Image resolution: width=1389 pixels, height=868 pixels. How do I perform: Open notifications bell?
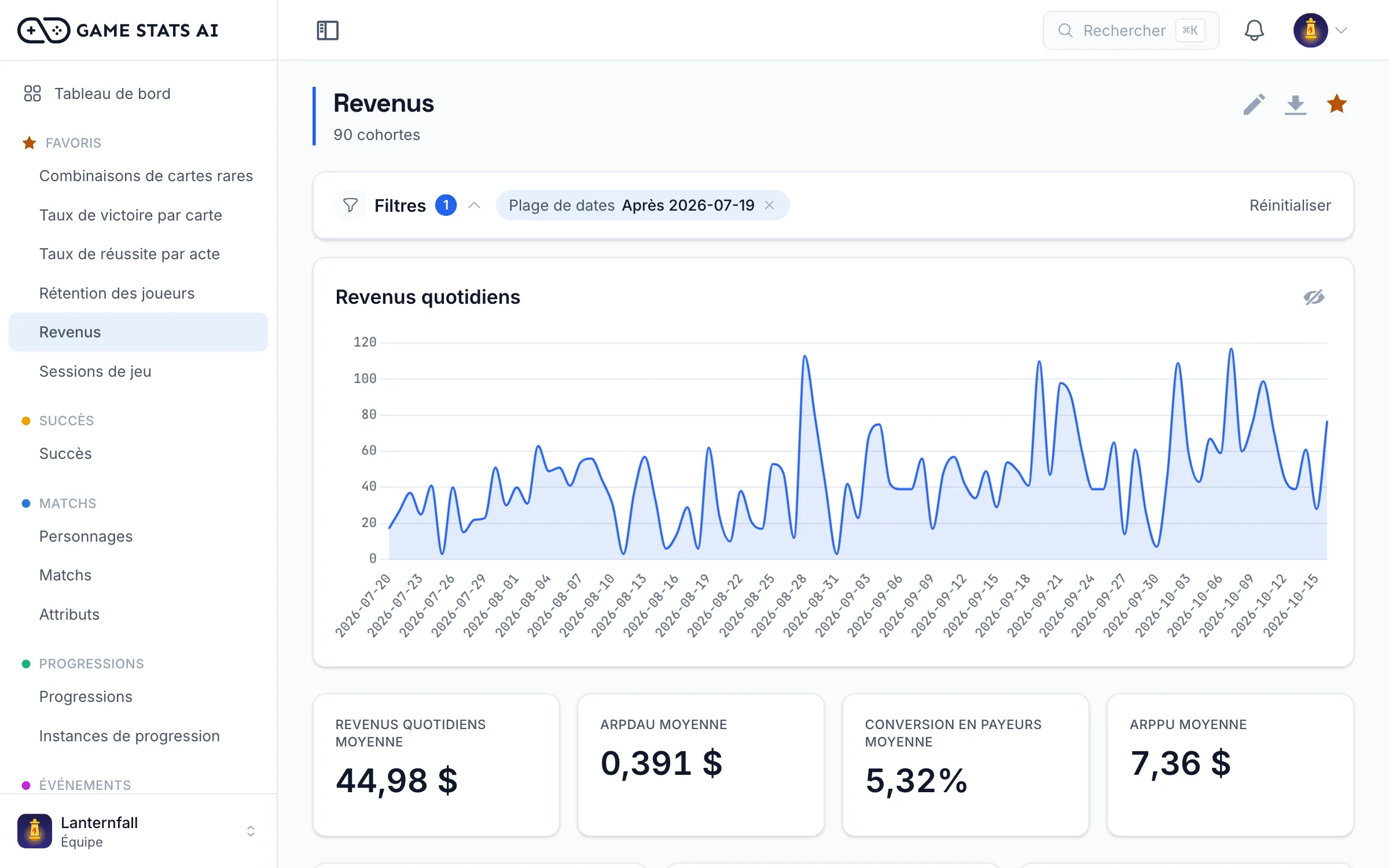[1254, 30]
